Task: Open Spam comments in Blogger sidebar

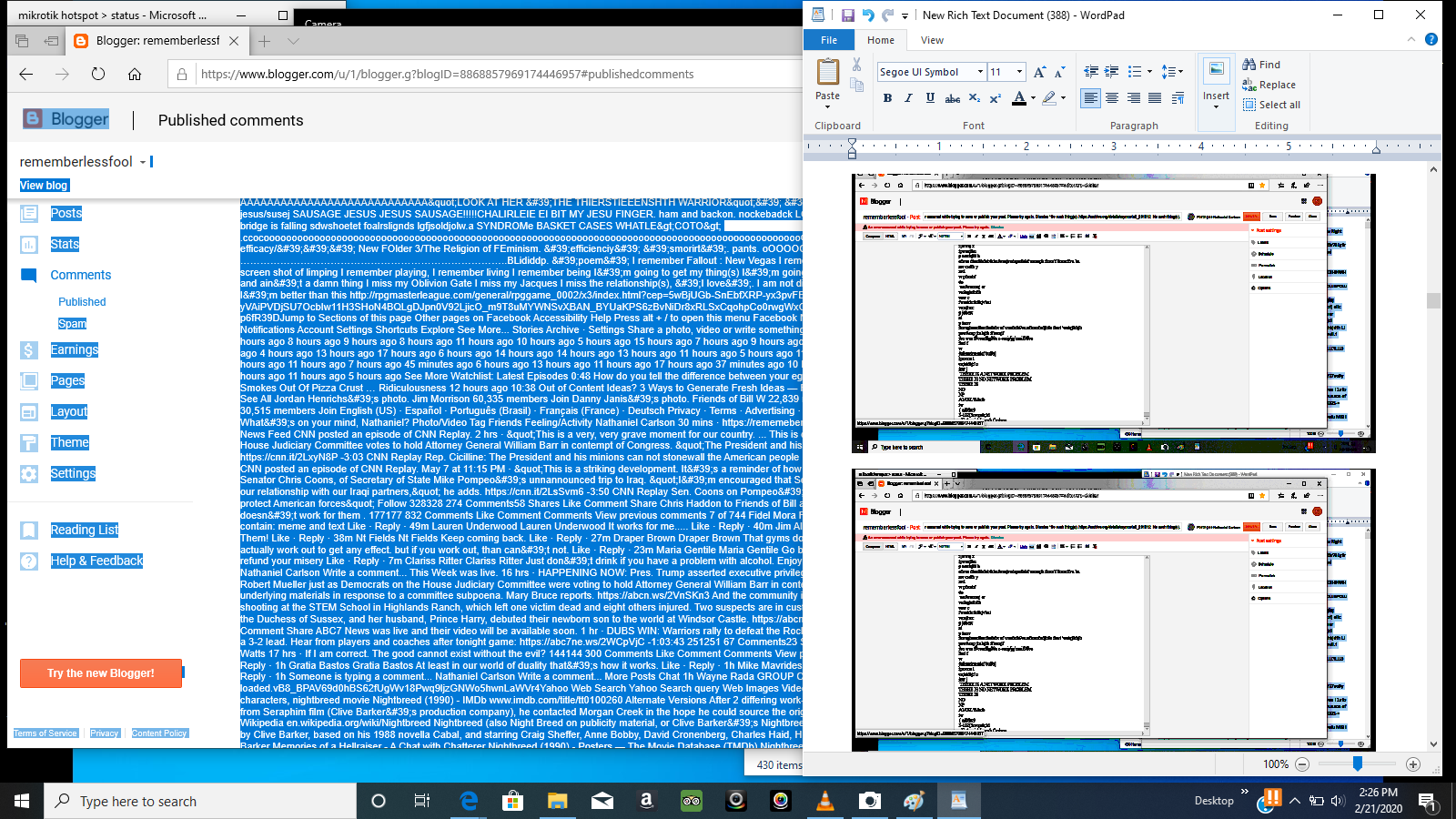Action: point(72,323)
